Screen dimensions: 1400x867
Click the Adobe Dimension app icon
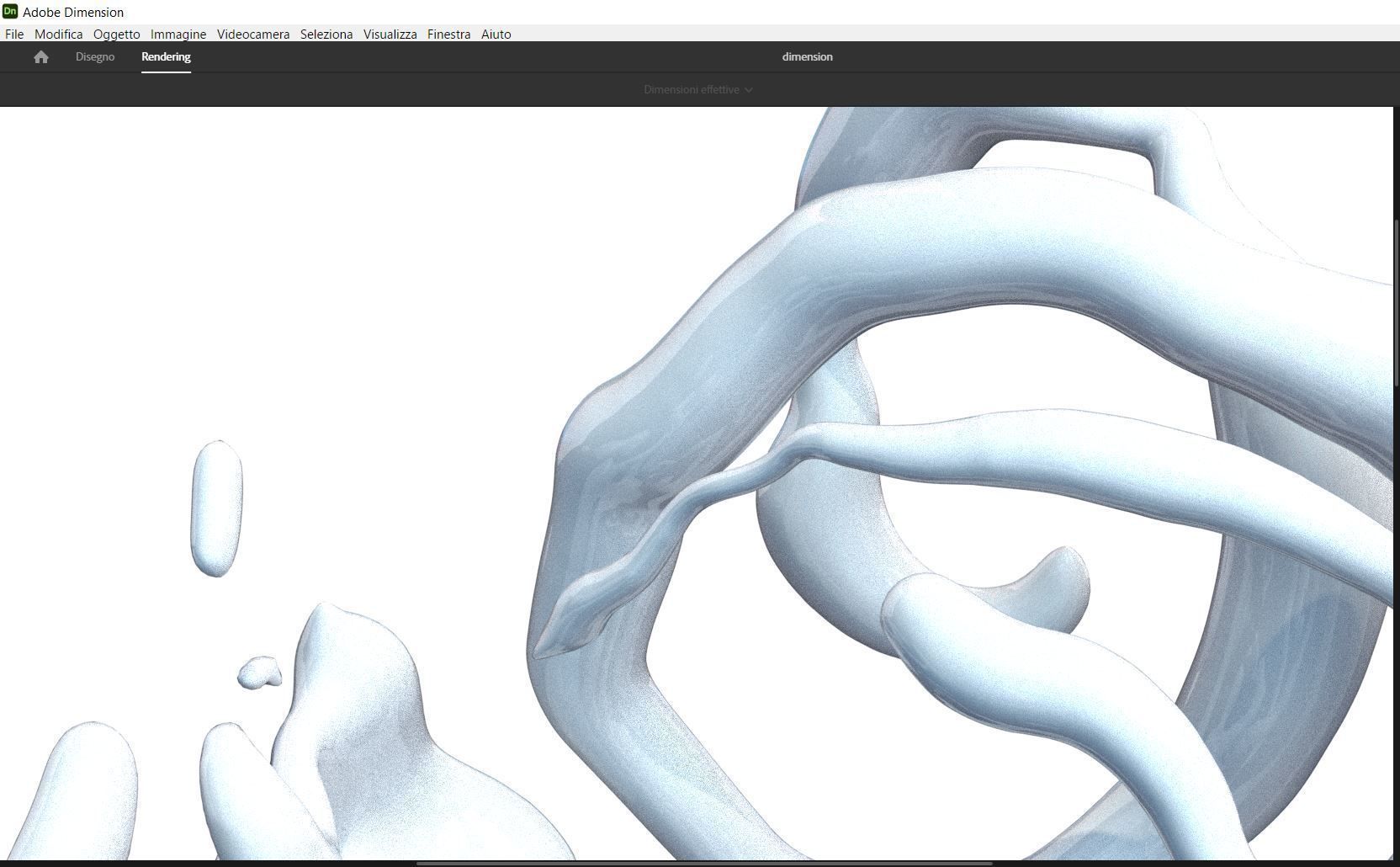[x=11, y=12]
